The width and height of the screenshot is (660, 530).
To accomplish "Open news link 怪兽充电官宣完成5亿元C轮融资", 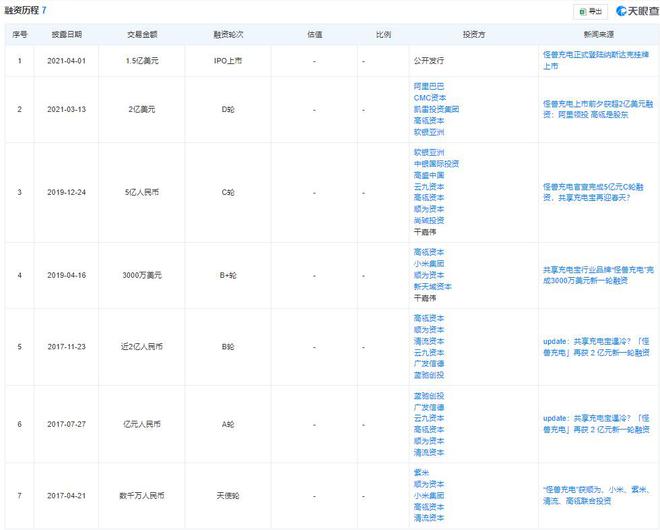I will pos(593,192).
